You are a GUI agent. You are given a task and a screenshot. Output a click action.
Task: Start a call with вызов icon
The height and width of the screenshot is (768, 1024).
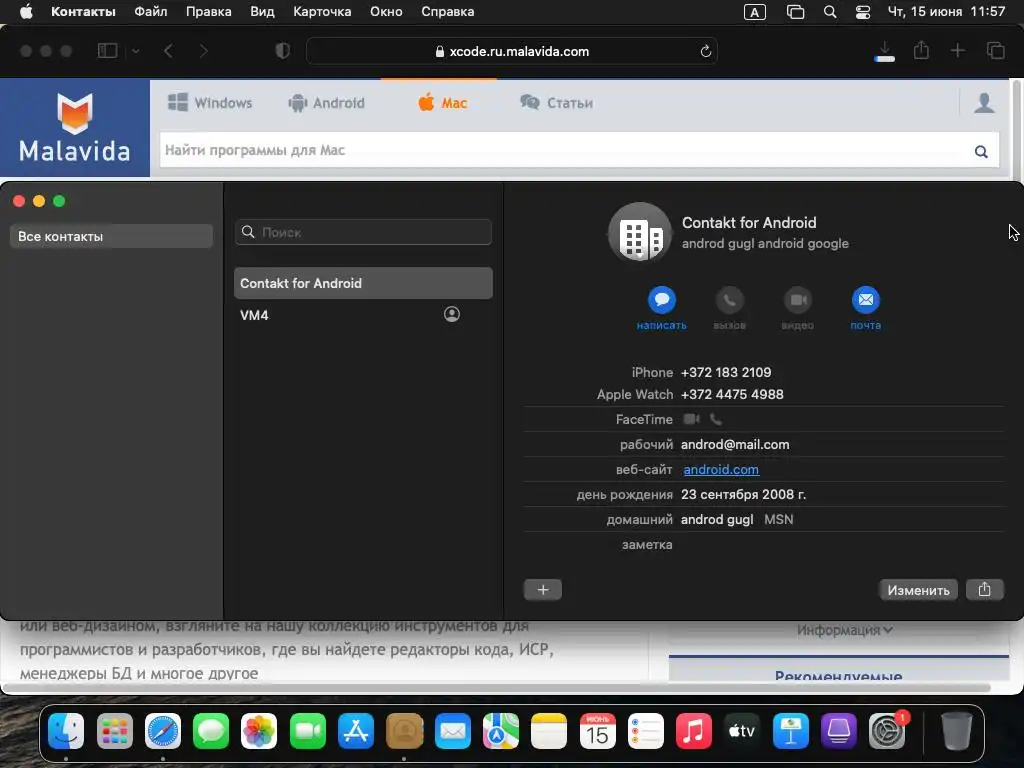pos(729,300)
